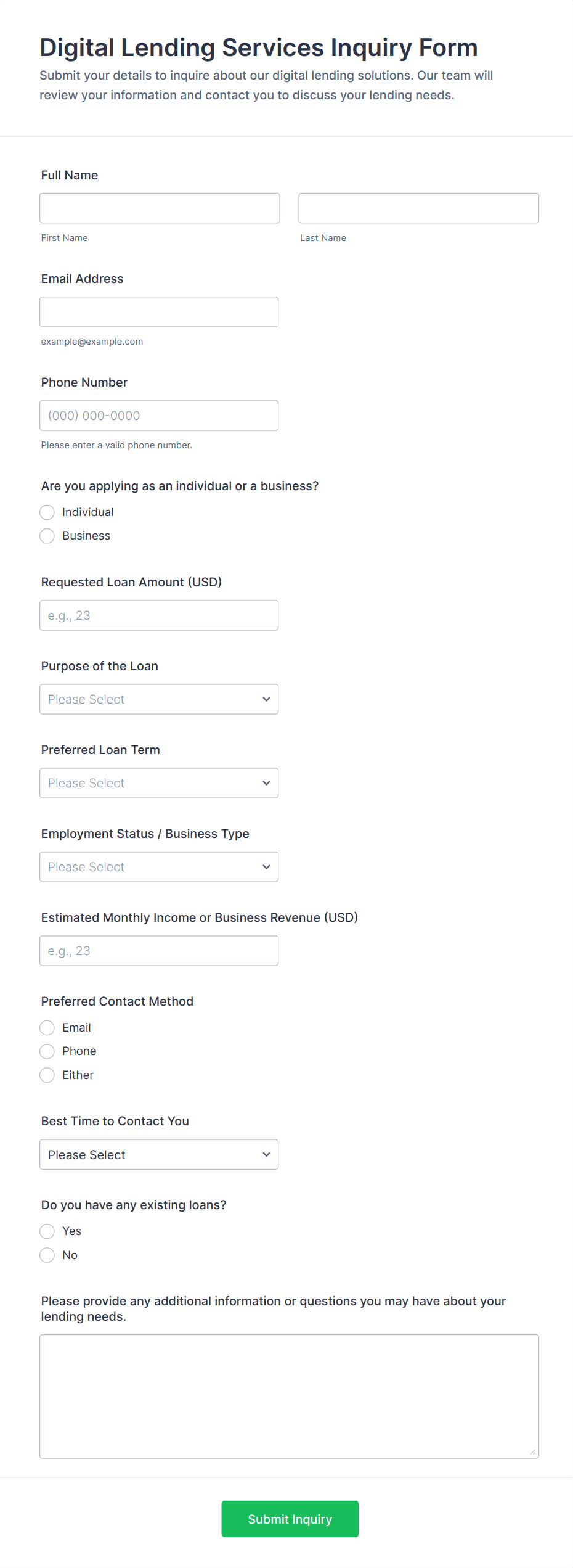573x1568 pixels.
Task: Click the First Name input field
Action: [x=160, y=208]
